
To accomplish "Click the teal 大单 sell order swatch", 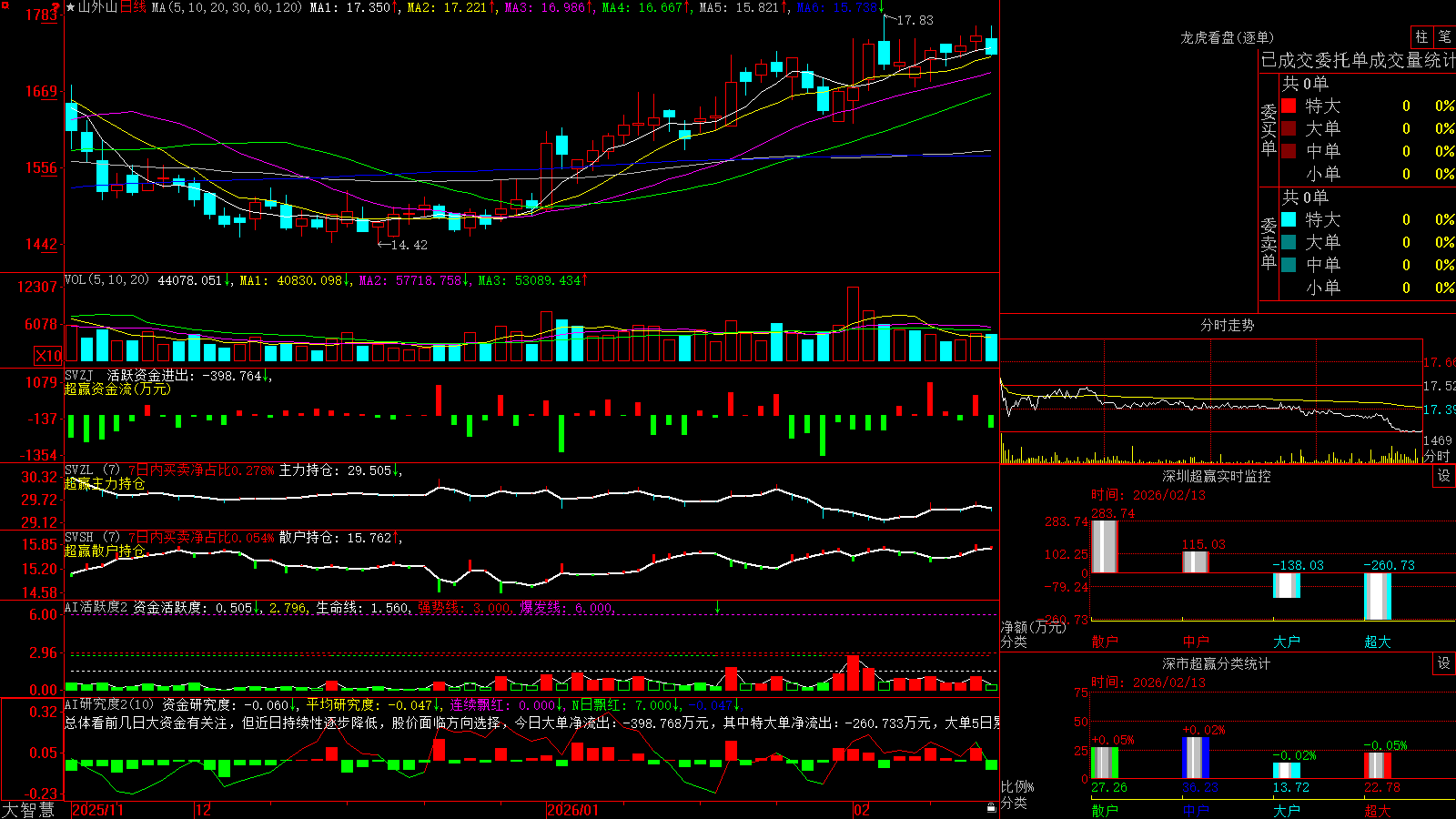I will click(1289, 242).
